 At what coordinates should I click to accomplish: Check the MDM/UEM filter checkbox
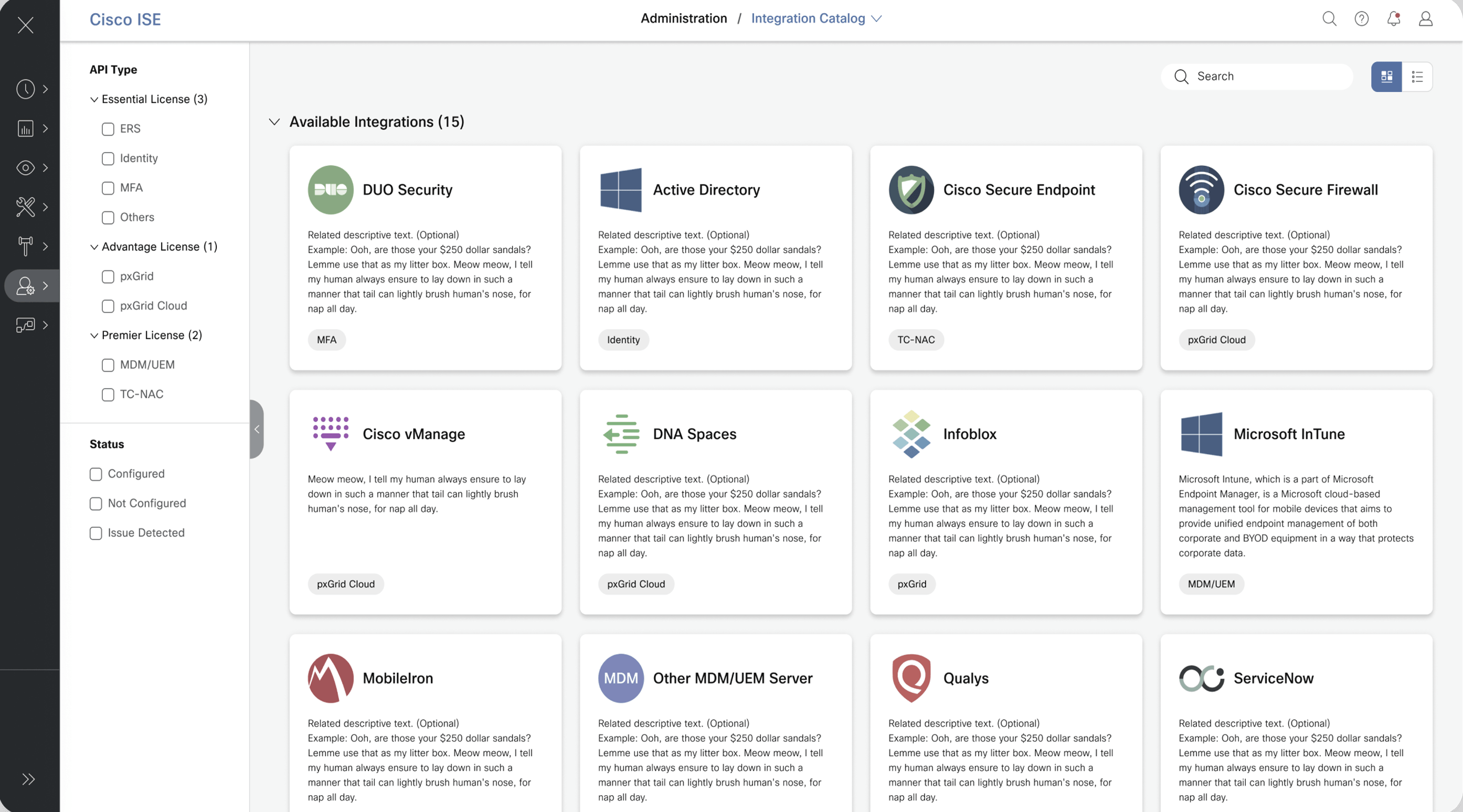point(108,365)
